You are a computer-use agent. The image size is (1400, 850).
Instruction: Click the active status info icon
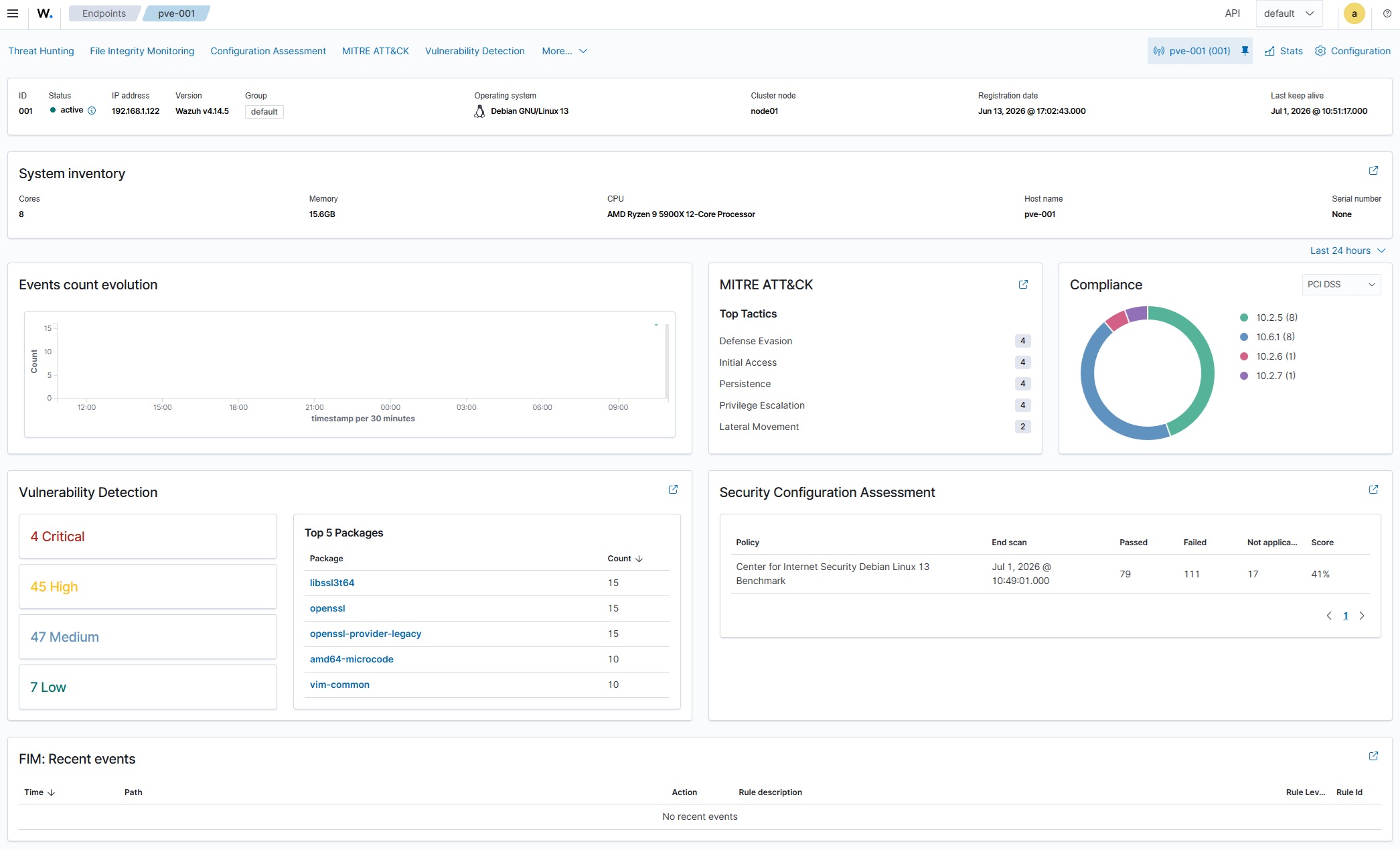tap(92, 111)
